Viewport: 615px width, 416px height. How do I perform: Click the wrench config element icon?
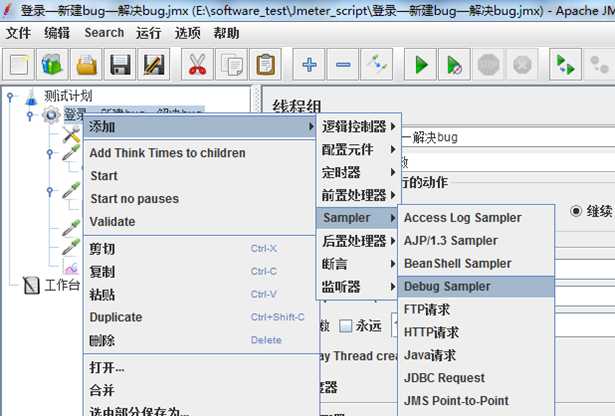[71, 134]
